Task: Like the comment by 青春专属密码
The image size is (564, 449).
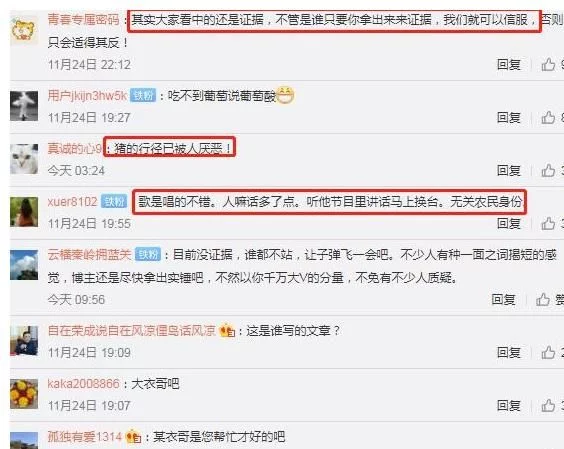Action: pos(548,65)
